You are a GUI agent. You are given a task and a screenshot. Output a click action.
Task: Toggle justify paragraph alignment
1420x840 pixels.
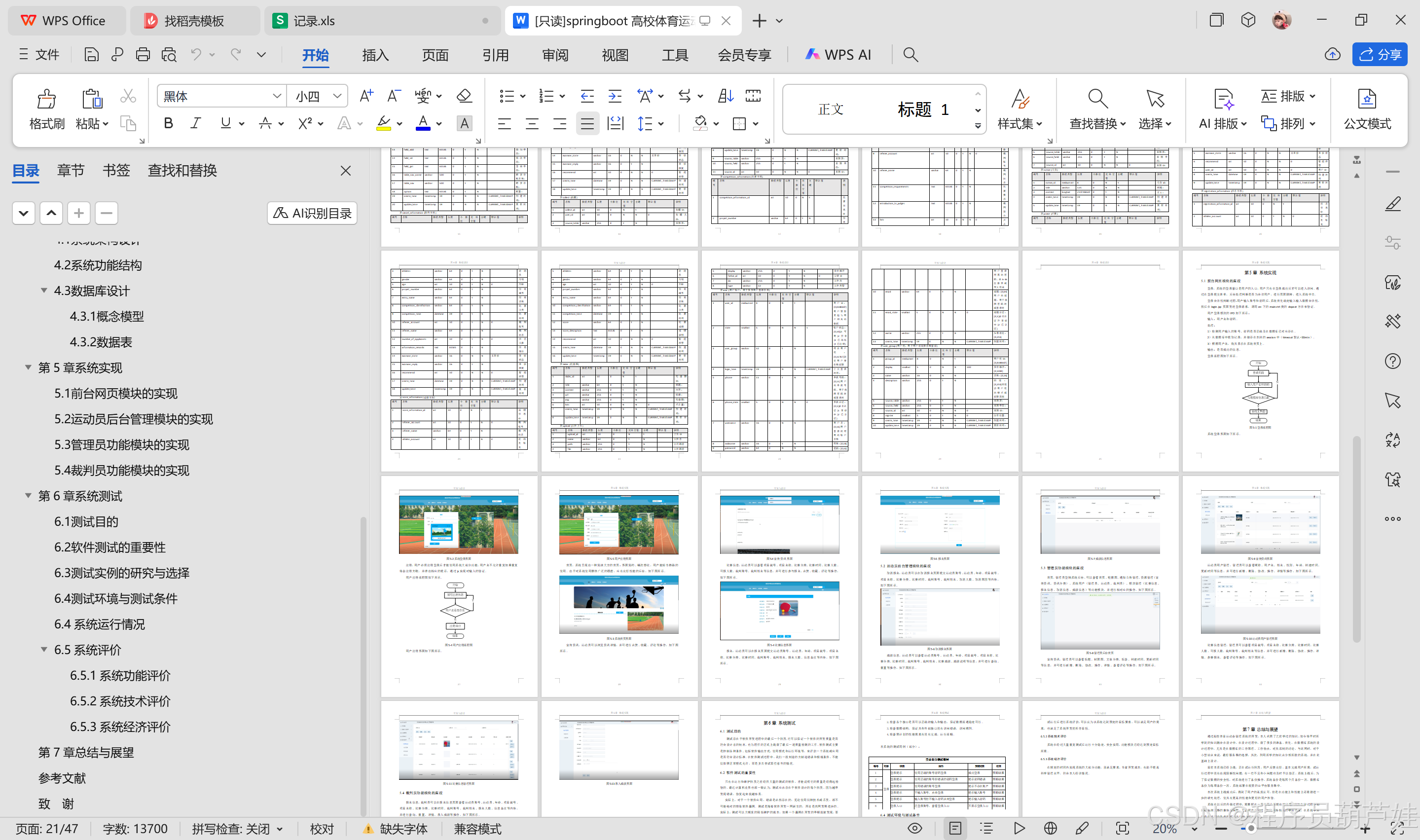587,123
